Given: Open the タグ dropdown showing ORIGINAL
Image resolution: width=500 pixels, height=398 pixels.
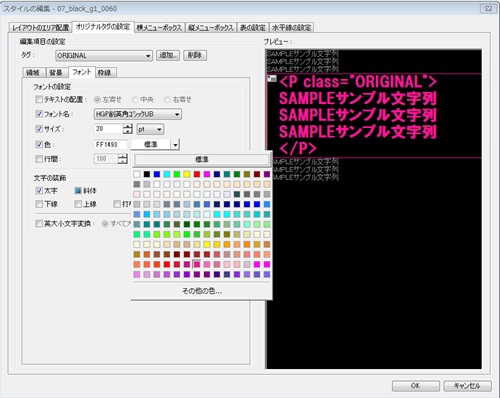Looking at the screenshot, I should click(x=104, y=56).
